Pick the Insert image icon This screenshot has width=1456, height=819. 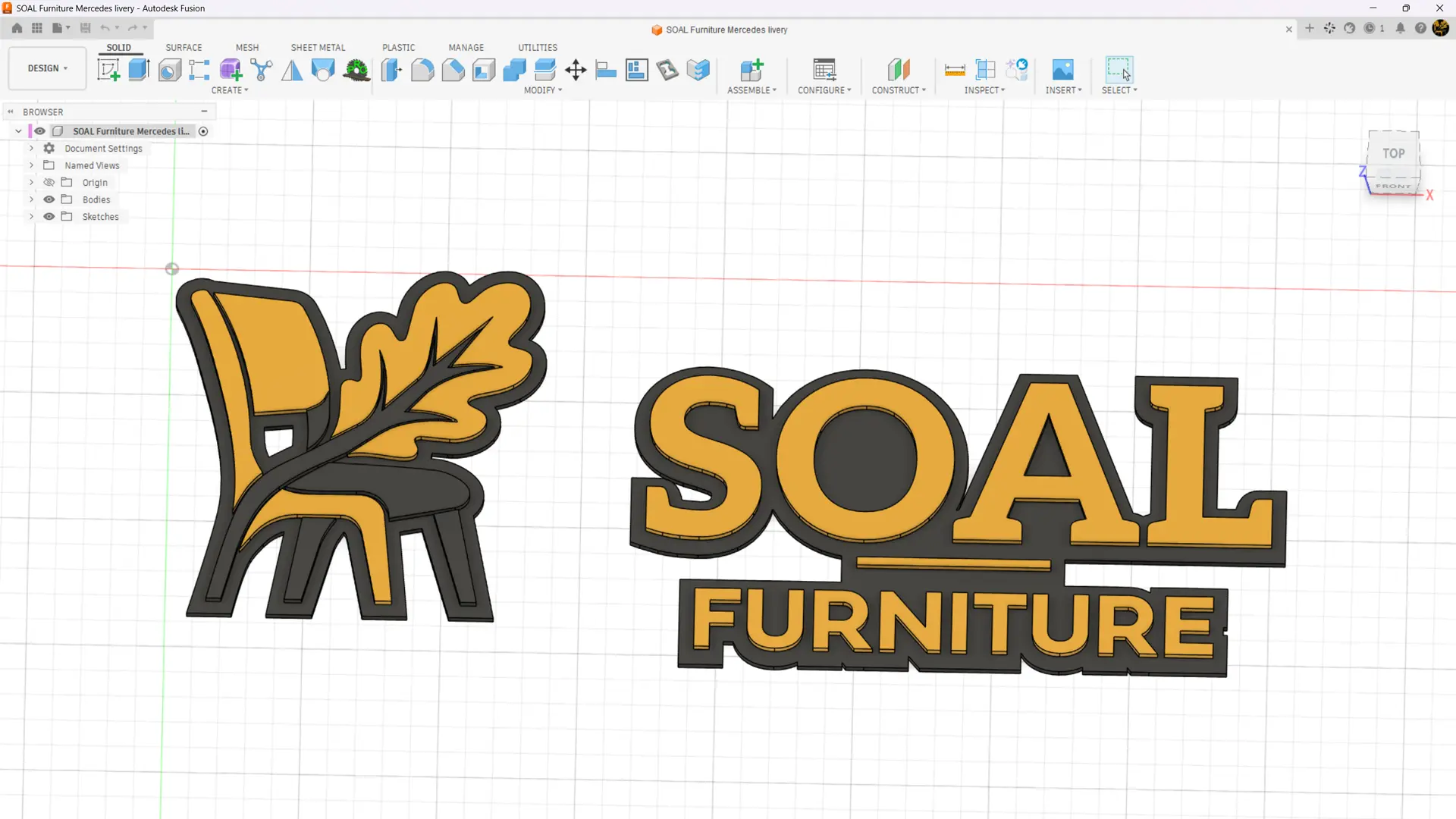pyautogui.click(x=1063, y=70)
